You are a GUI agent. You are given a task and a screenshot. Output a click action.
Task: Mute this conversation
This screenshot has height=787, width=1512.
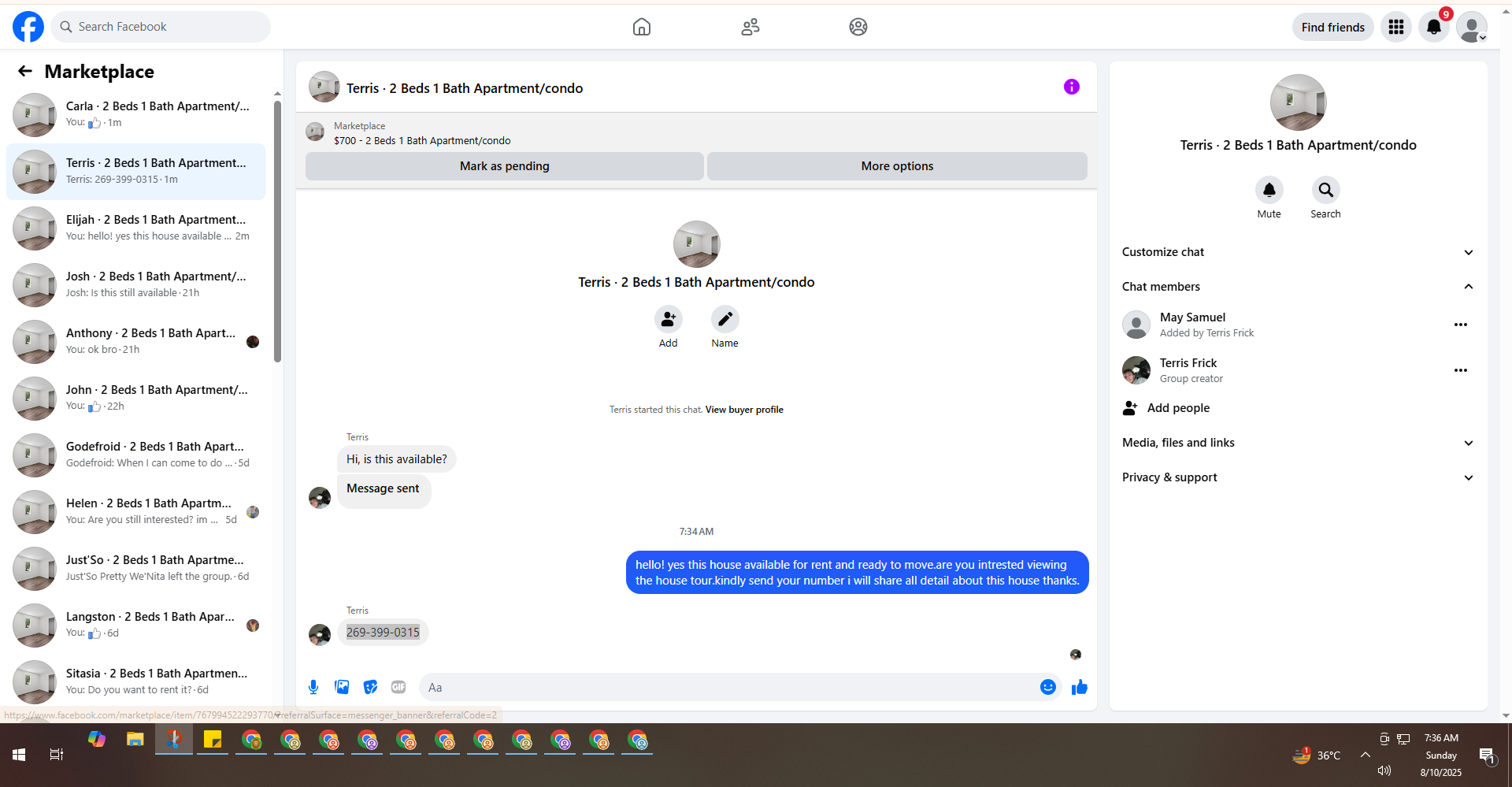click(1269, 190)
